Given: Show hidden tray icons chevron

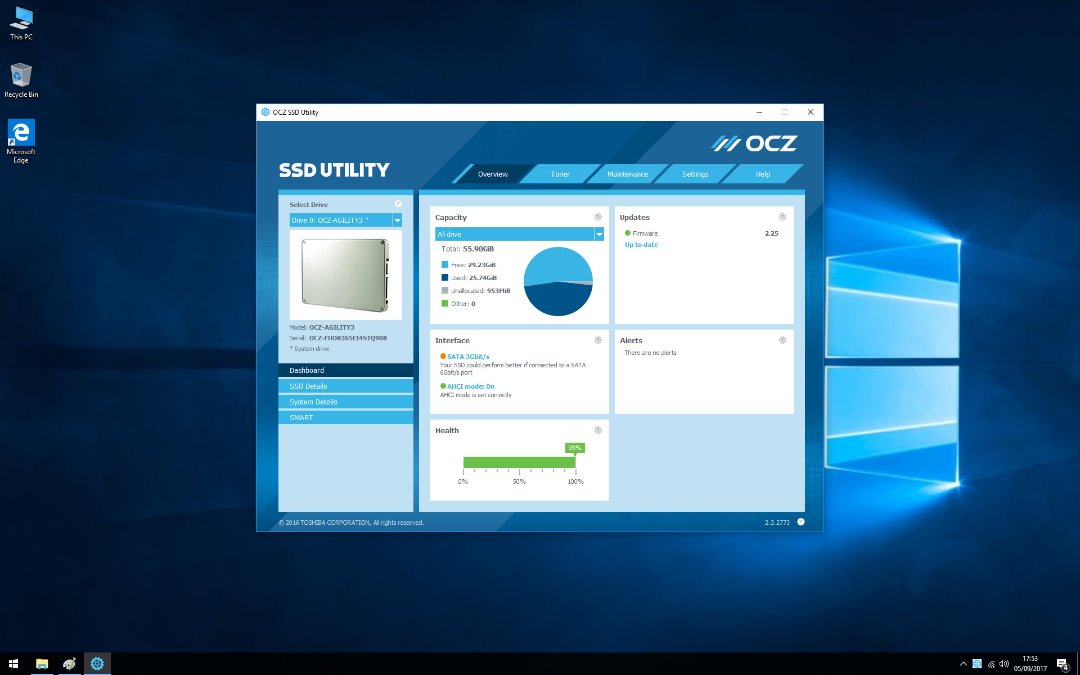Looking at the screenshot, I should 963,664.
